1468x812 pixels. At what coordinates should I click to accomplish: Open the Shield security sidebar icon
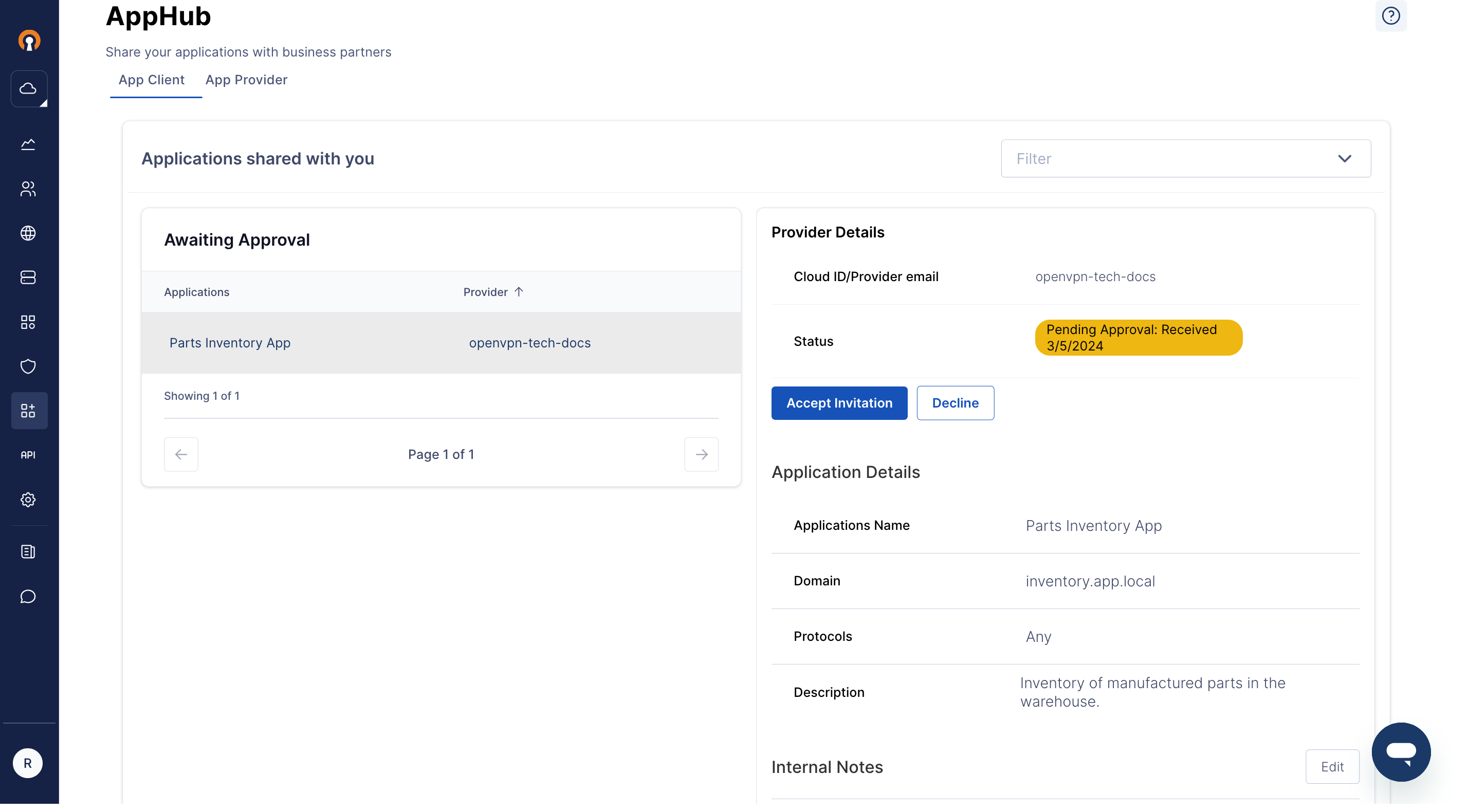coord(28,366)
